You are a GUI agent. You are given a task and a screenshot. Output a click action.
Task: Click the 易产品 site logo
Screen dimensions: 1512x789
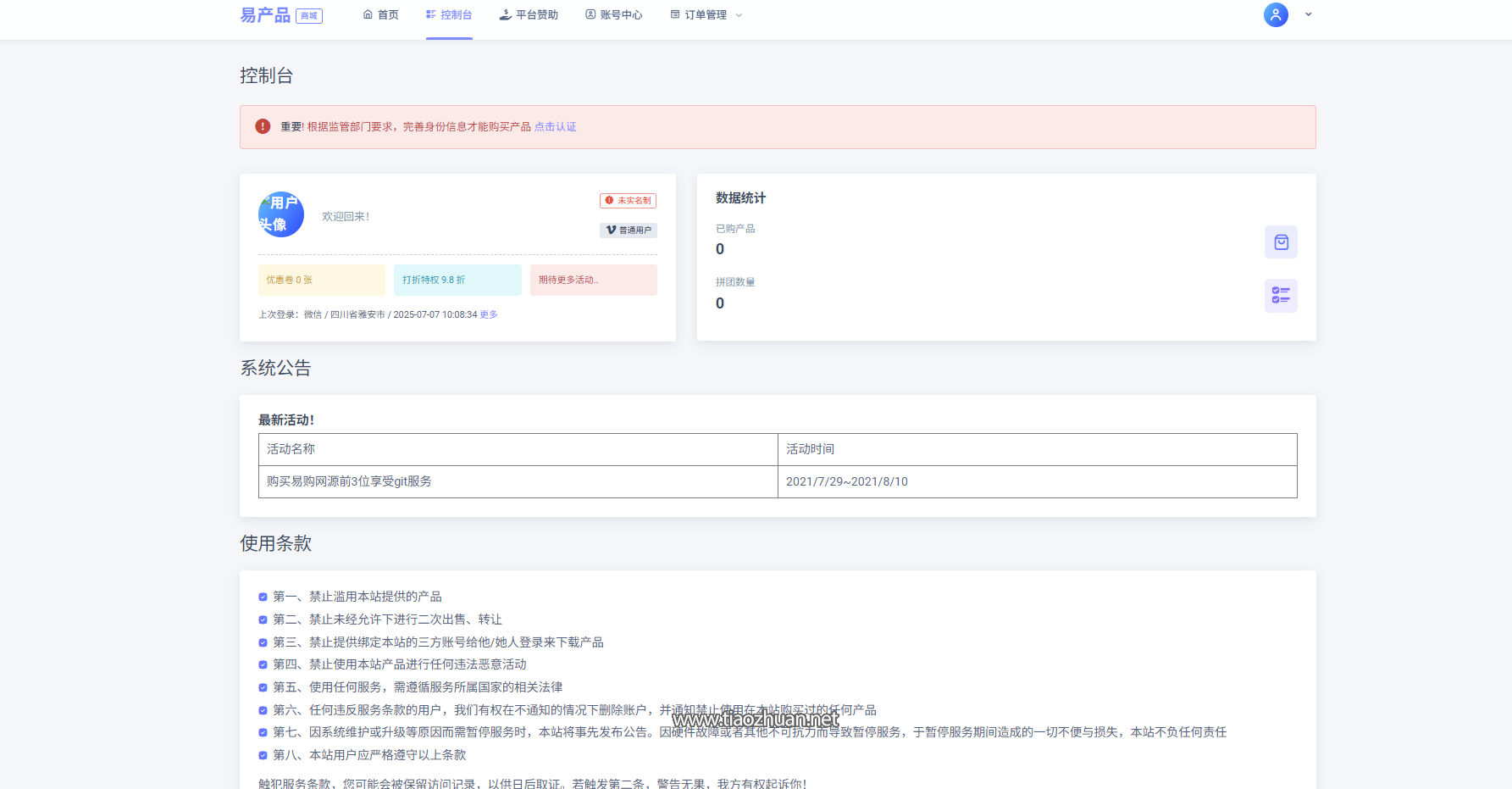pos(265,15)
